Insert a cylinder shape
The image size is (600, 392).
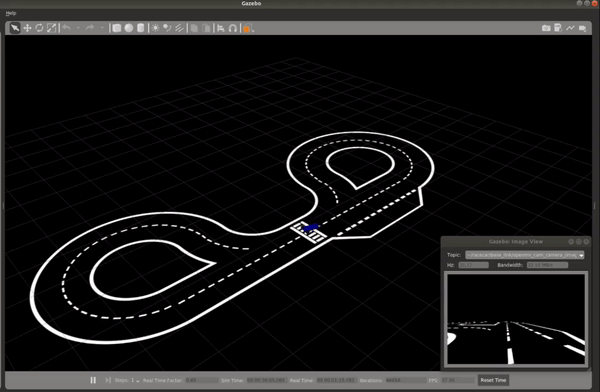[x=140, y=28]
